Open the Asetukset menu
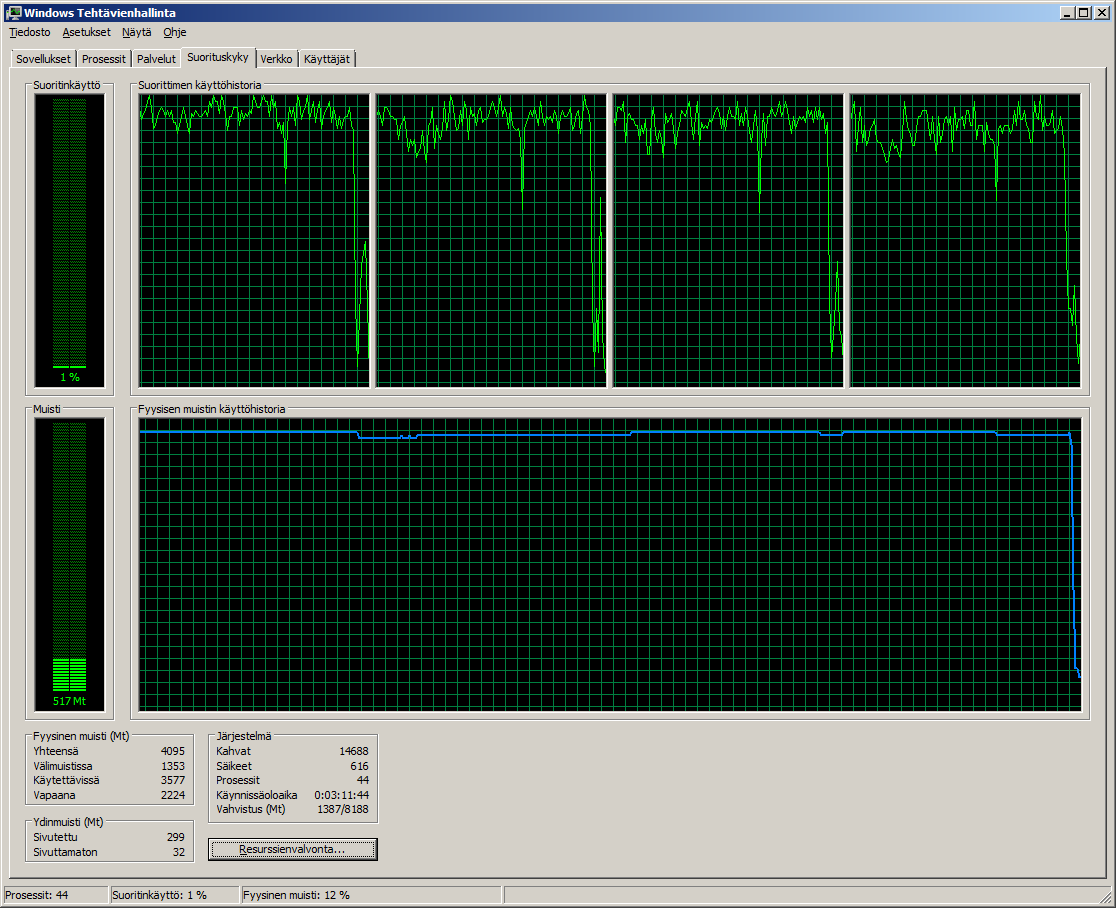The width and height of the screenshot is (1116, 908). [x=86, y=32]
